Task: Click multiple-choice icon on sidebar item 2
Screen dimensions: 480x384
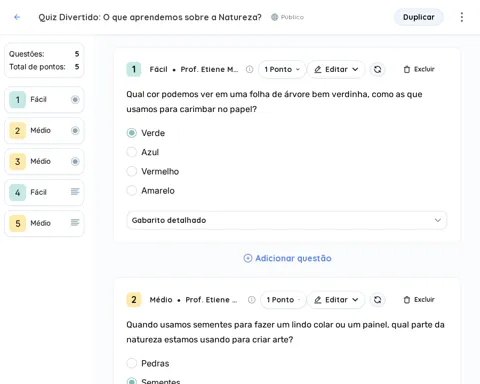Action: (75, 130)
